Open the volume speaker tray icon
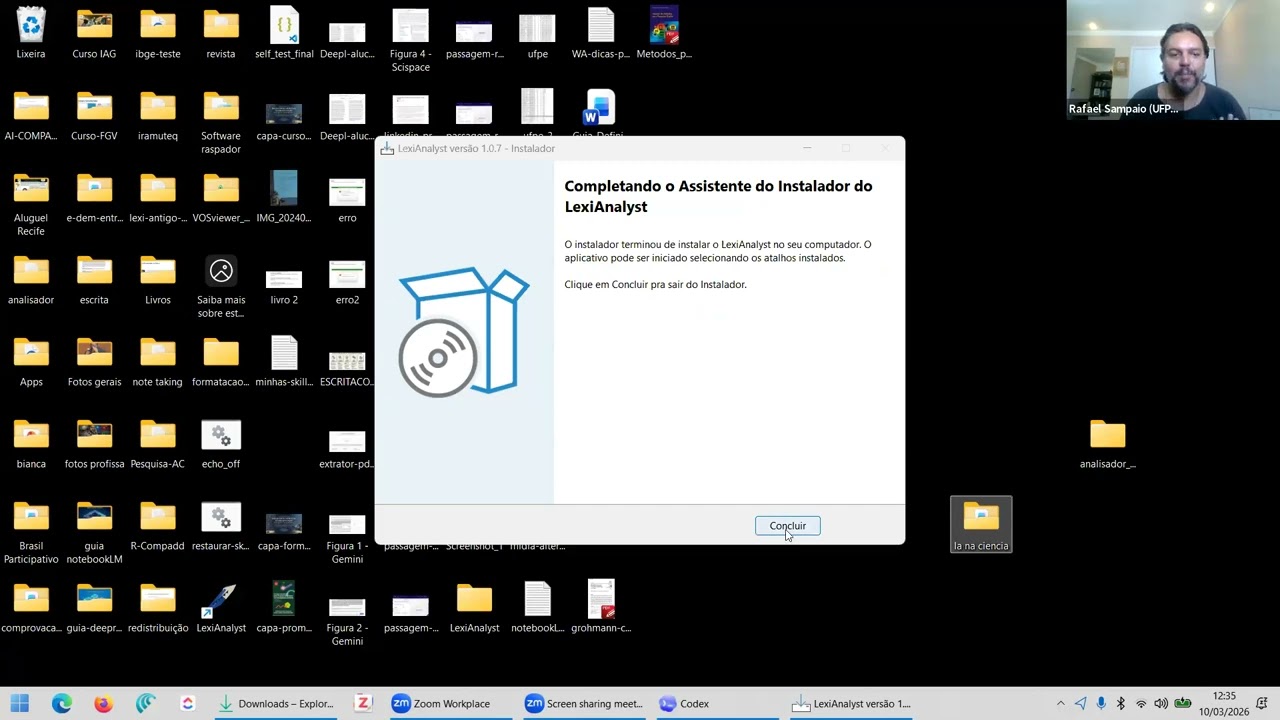The image size is (1280, 720). click(1161, 704)
